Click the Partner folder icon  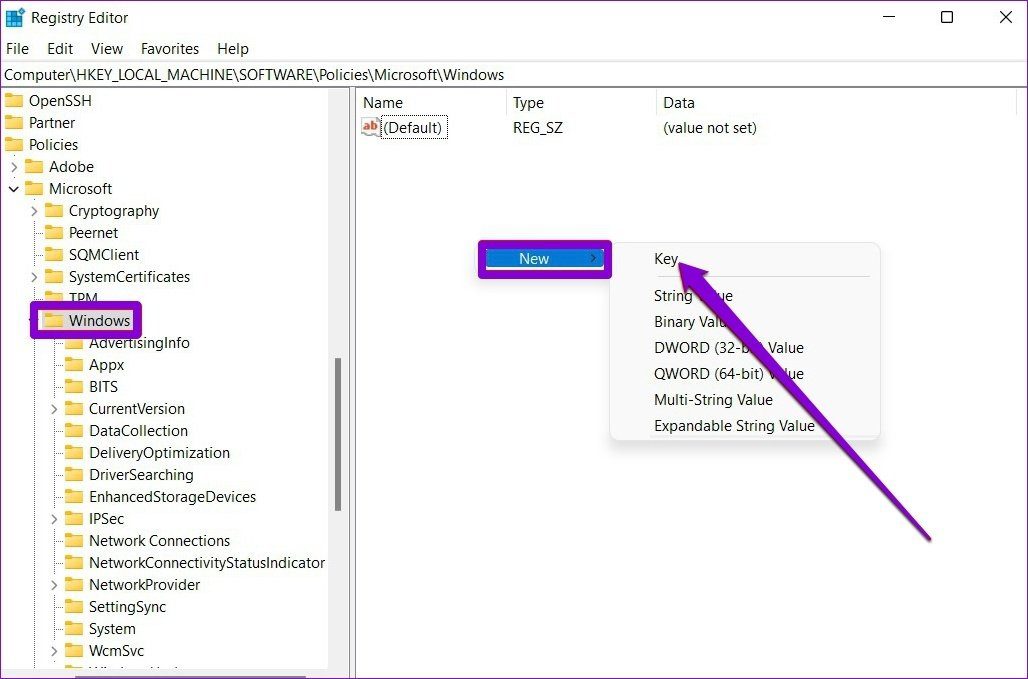pyautogui.click(x=14, y=123)
